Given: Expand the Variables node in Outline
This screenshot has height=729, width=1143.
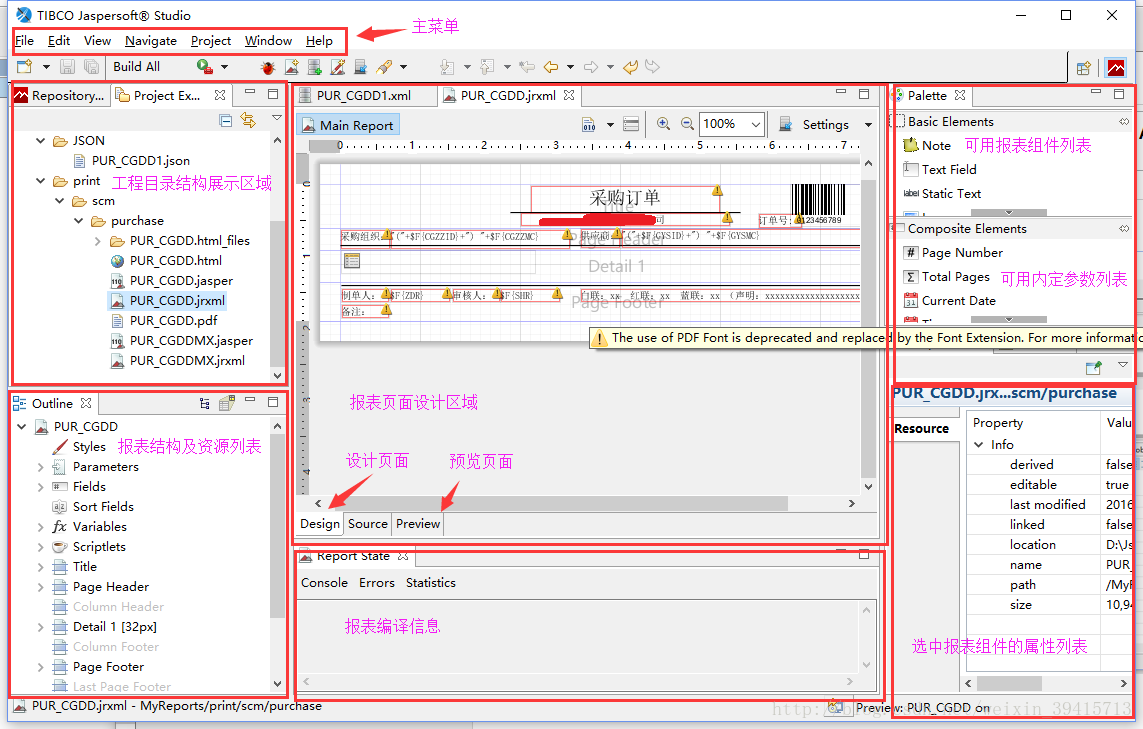Looking at the screenshot, I should 41,526.
